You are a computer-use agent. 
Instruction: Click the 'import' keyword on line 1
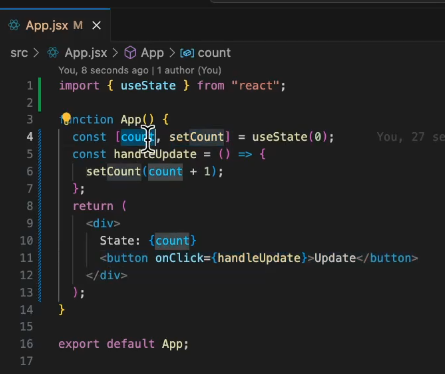coord(79,86)
